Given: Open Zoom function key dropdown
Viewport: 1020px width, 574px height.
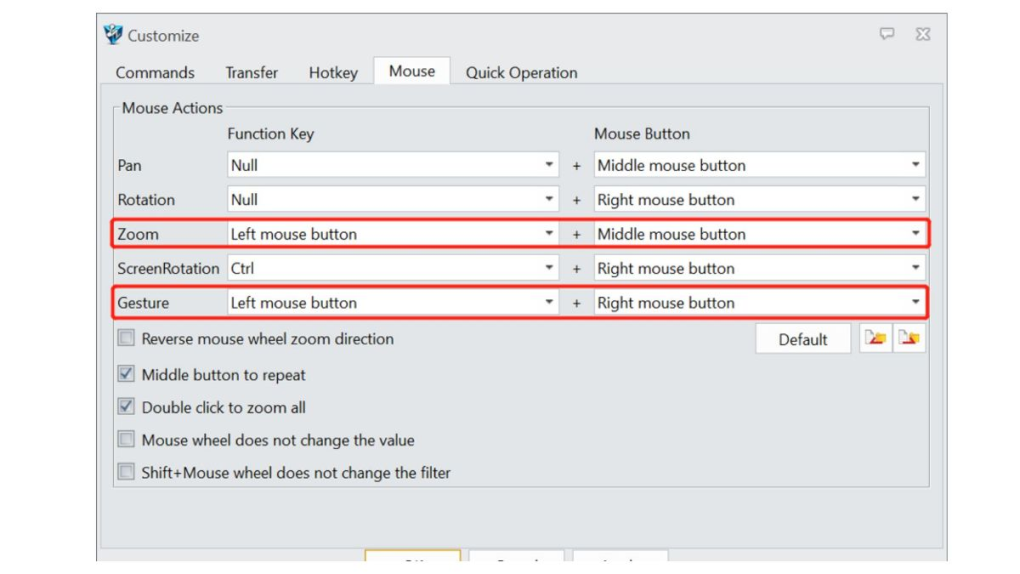Looking at the screenshot, I should click(393, 234).
